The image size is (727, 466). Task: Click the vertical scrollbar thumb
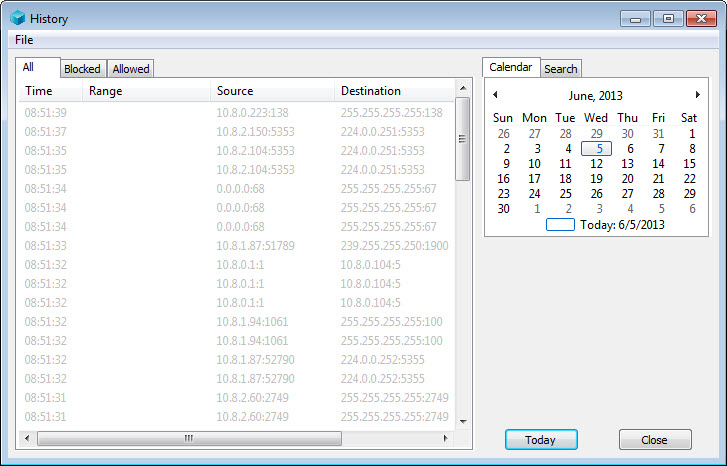pyautogui.click(x=462, y=140)
